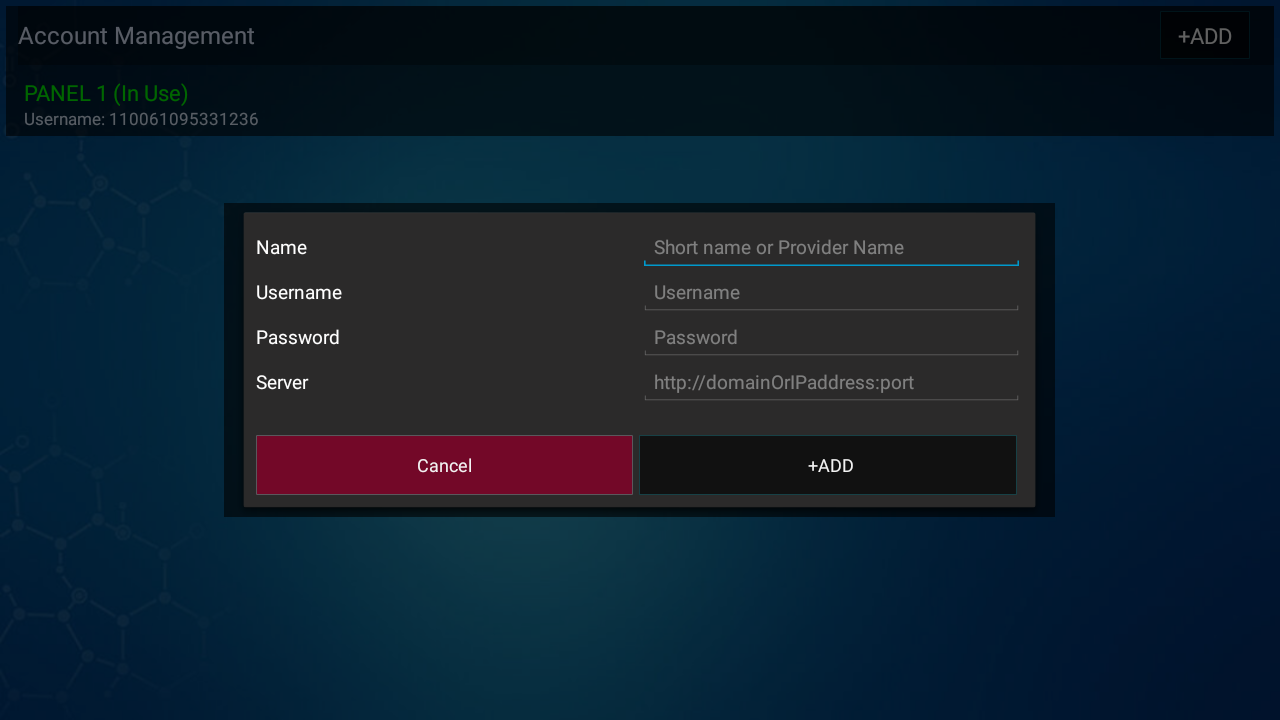
Task: Click the Server label in dialog
Action: pyautogui.click(x=282, y=383)
